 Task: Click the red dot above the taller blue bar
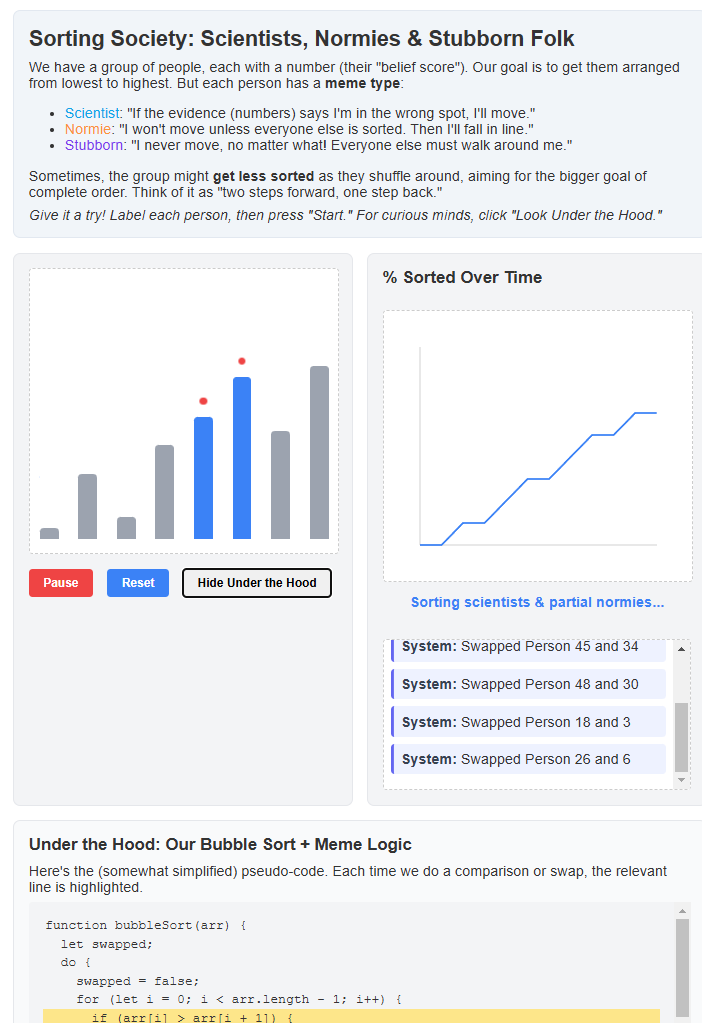tap(242, 361)
